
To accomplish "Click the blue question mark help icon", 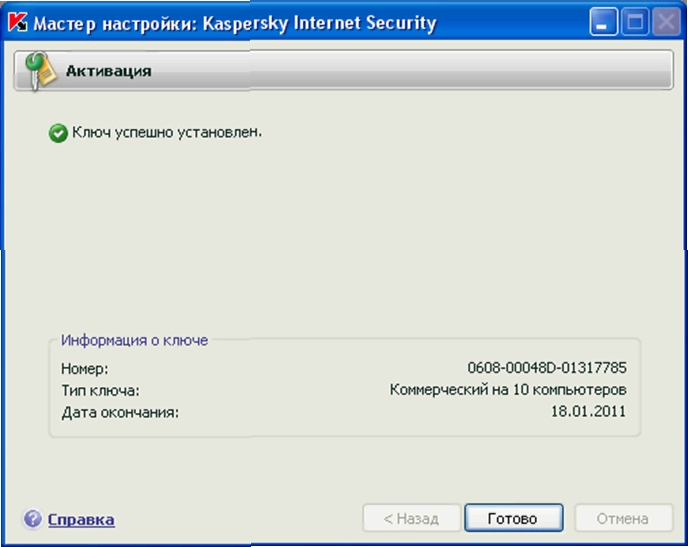I will 33,519.
